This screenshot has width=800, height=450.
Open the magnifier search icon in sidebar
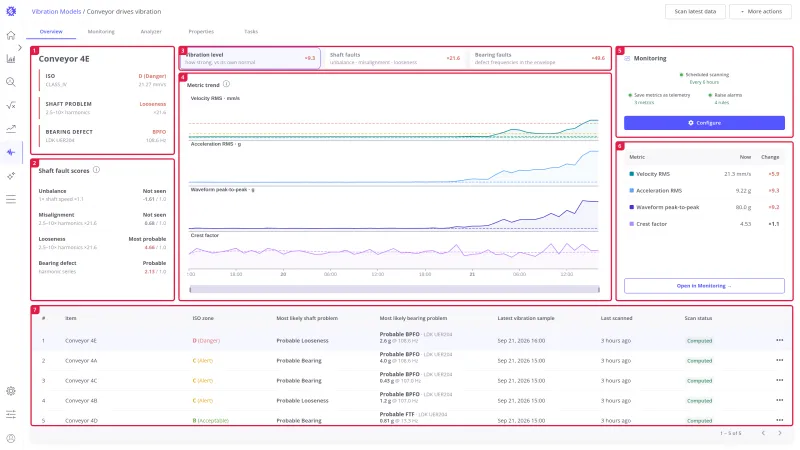11,82
